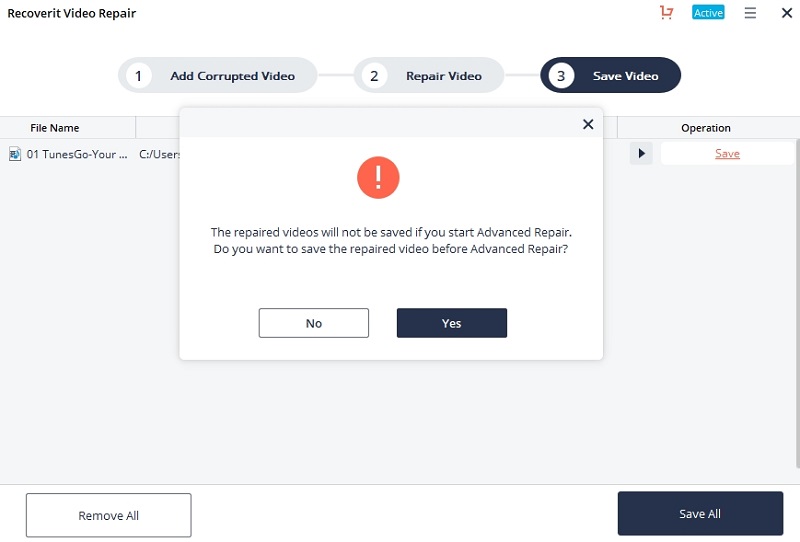Click the Active license badge
This screenshot has width=800, height=542.
[708, 12]
